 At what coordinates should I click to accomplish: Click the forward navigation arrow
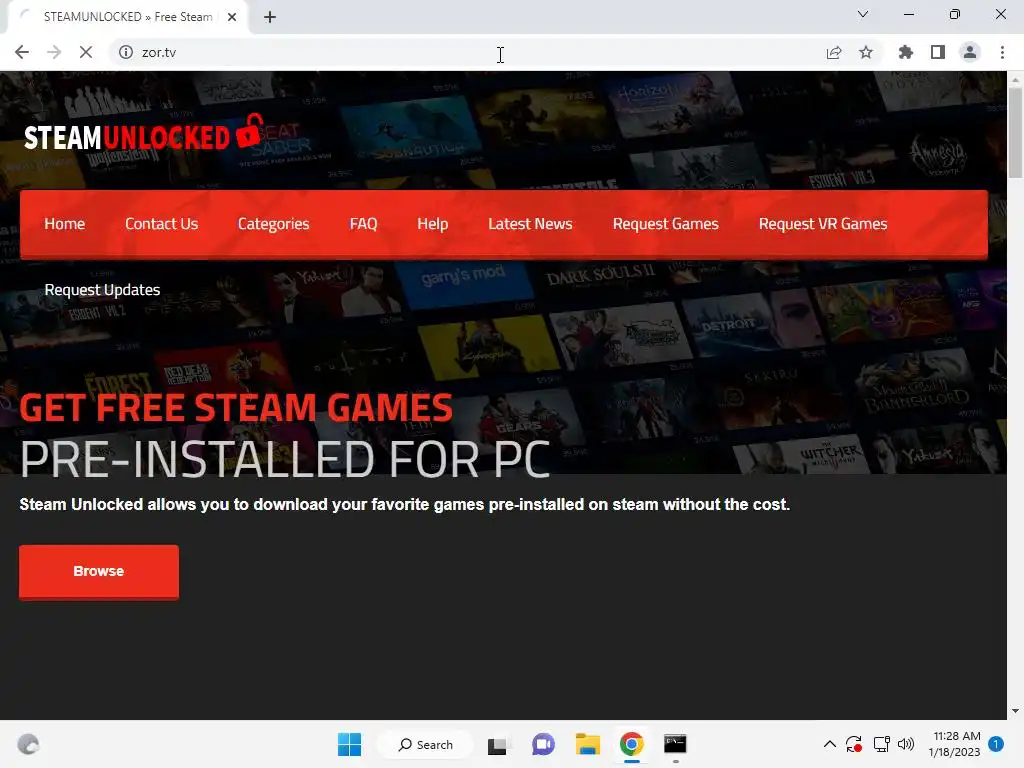coord(54,52)
